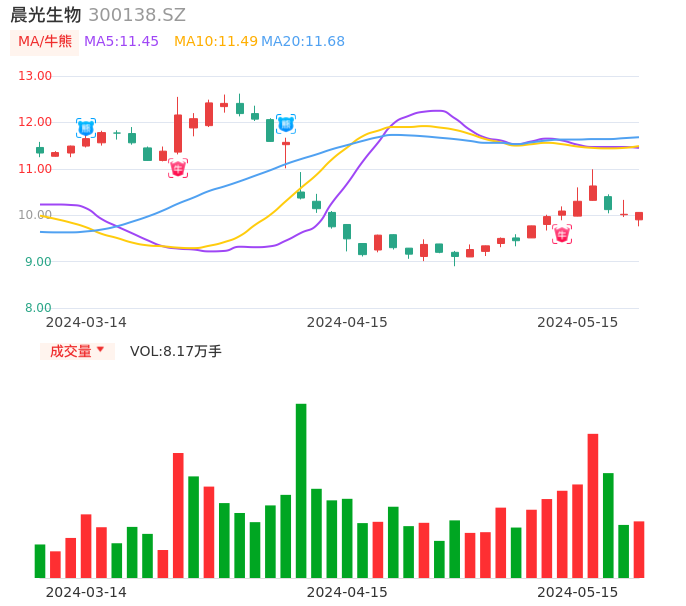Click the red arrow beside 成交量
Screen dimensions: 686x606
(100, 350)
